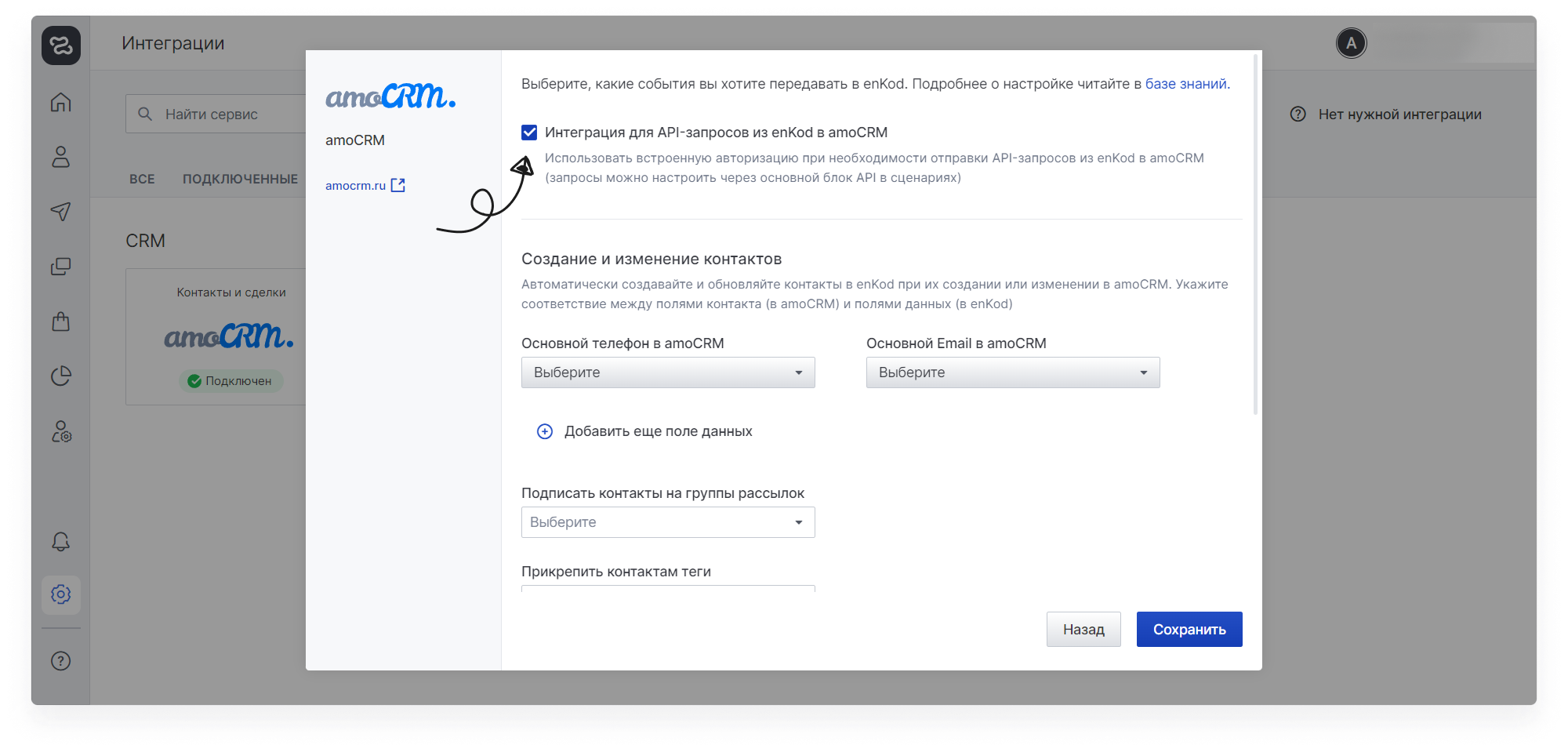Screen dimensions: 1568x752
Task: Open the help question mark in sidebar
Action: (61, 661)
